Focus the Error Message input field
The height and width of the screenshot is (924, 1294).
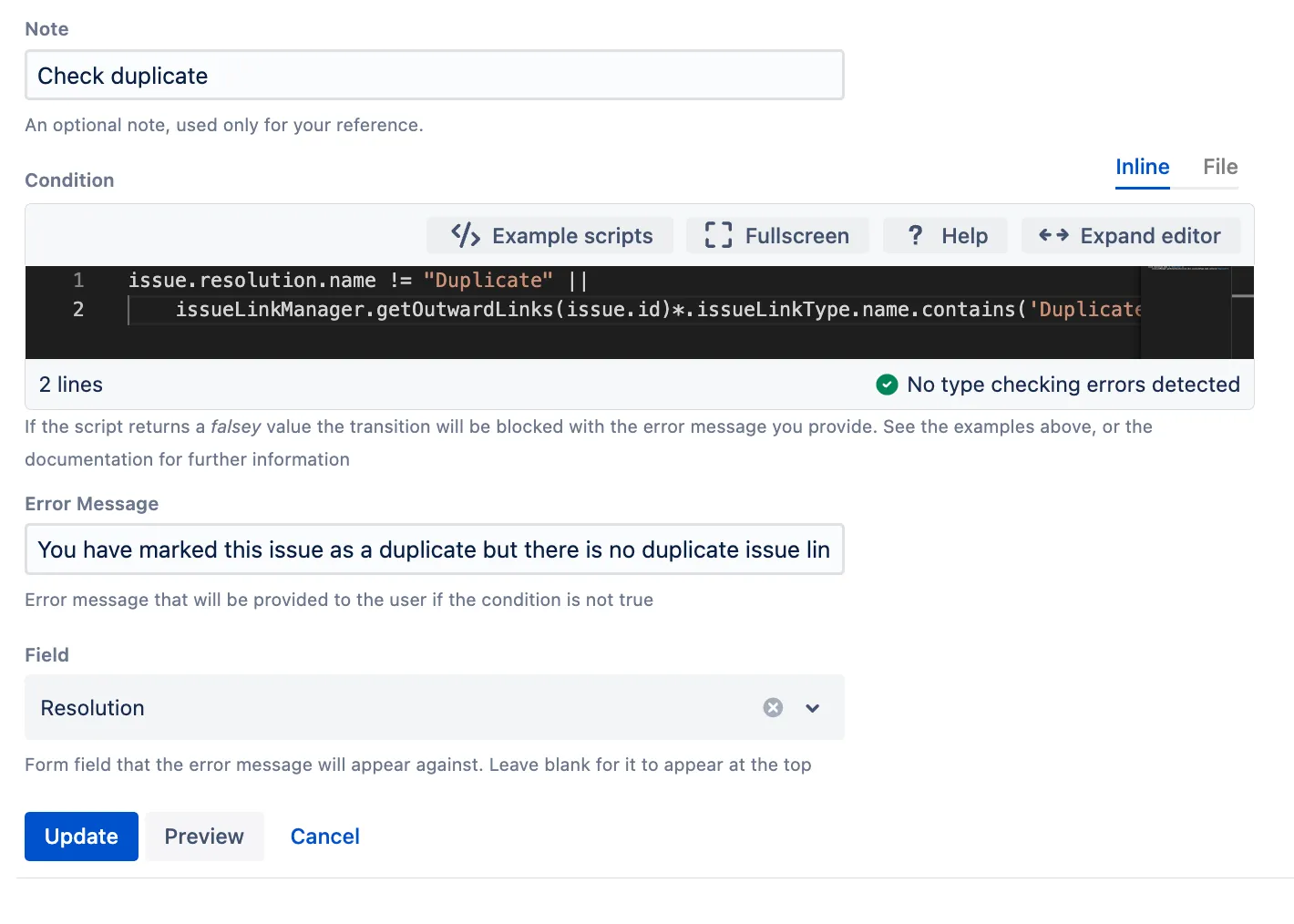click(435, 549)
